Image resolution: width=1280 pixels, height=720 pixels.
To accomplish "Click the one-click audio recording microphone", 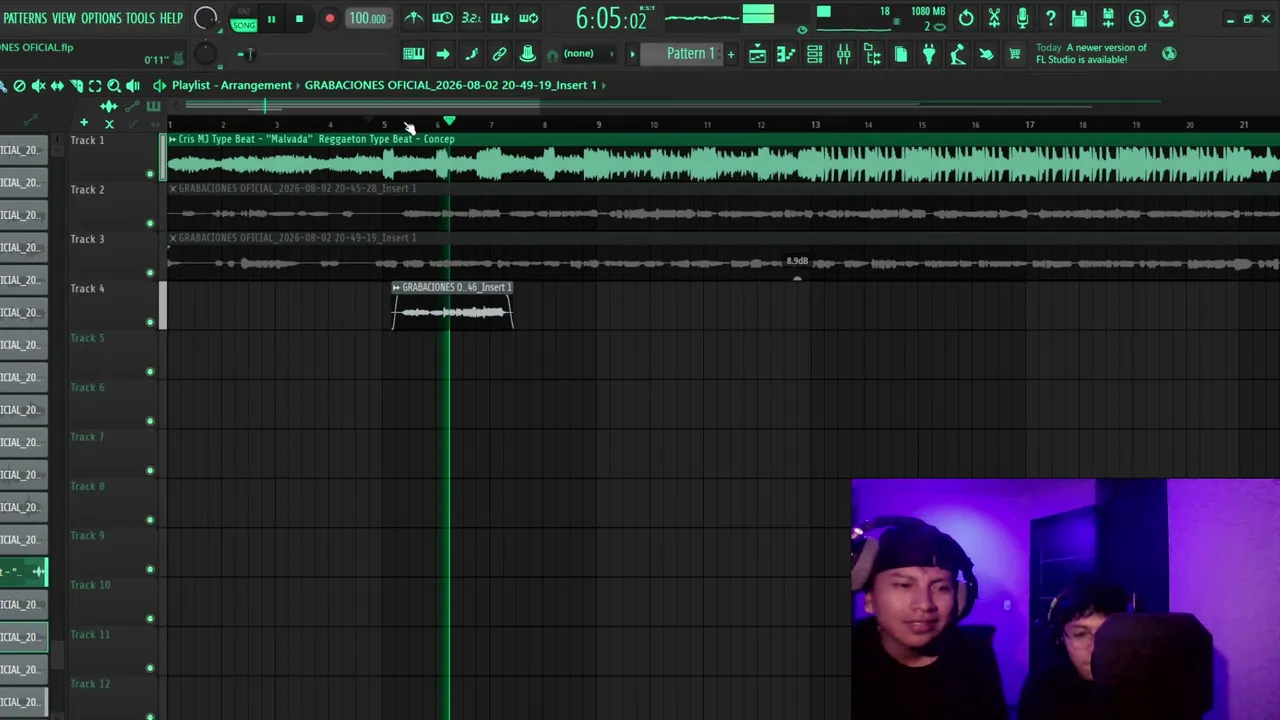I will [1022, 18].
